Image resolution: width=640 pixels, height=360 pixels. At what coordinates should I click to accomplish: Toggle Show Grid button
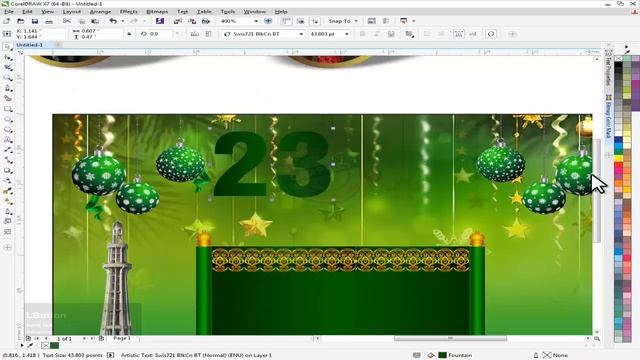[x=300, y=21]
